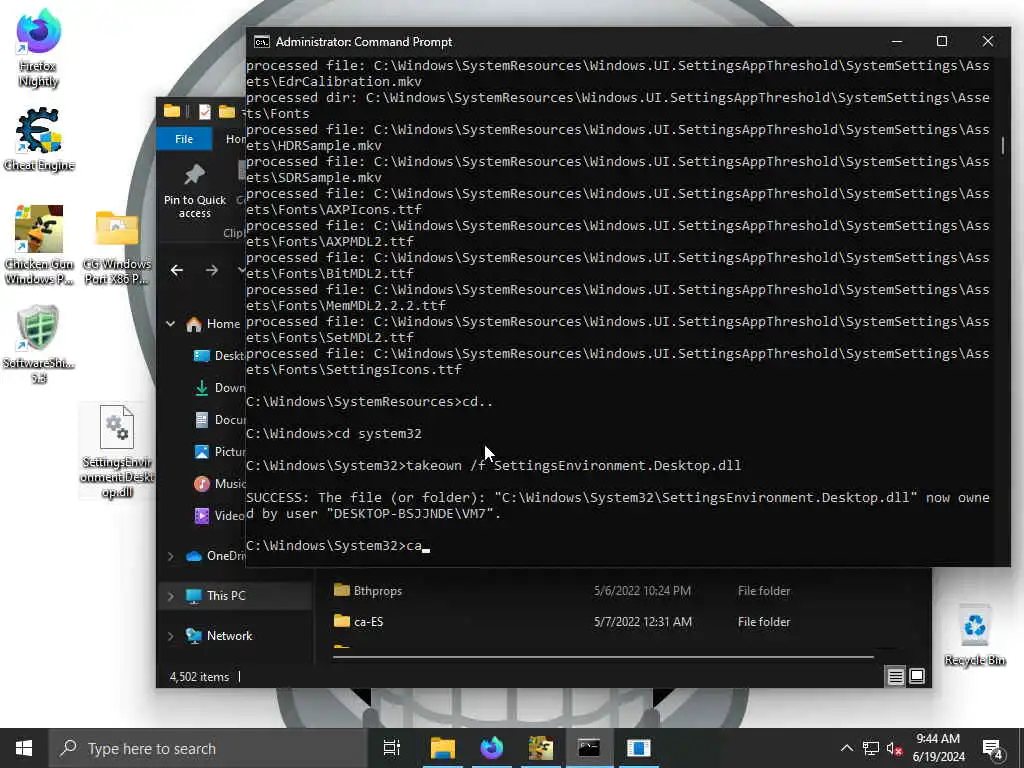Screen dimensions: 1024x768
Task: Open the Windows Start menu
Action: click(x=24, y=748)
